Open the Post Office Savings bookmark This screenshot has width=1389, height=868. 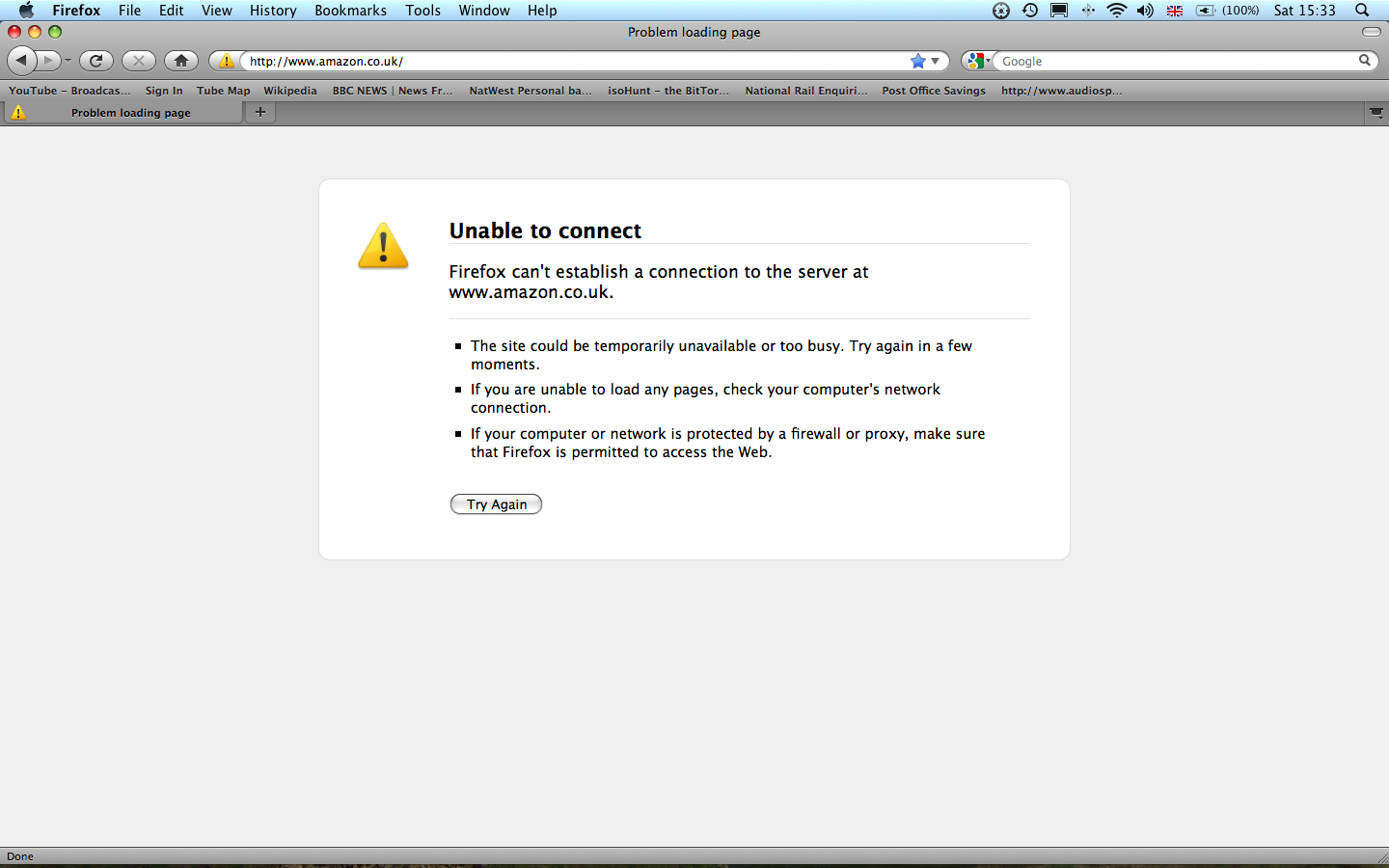click(934, 91)
